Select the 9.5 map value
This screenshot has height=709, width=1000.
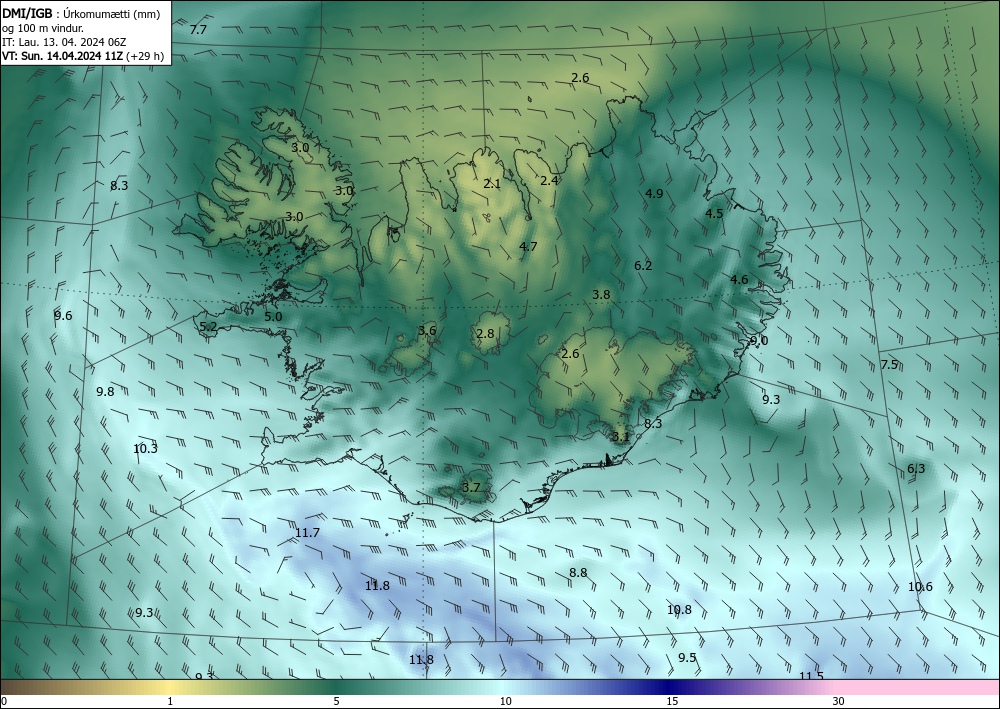(x=687, y=657)
